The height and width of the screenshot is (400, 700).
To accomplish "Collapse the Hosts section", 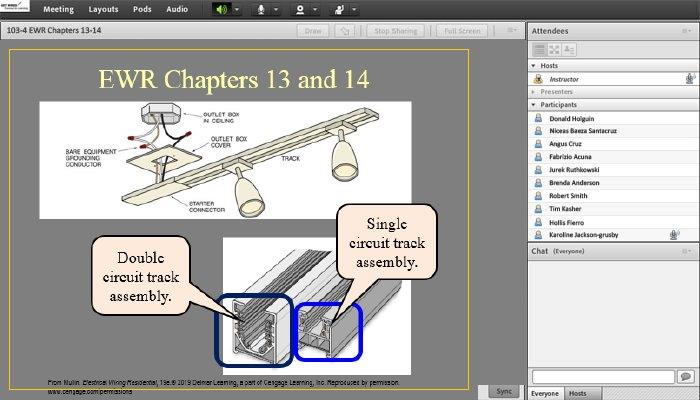I will [x=533, y=66].
